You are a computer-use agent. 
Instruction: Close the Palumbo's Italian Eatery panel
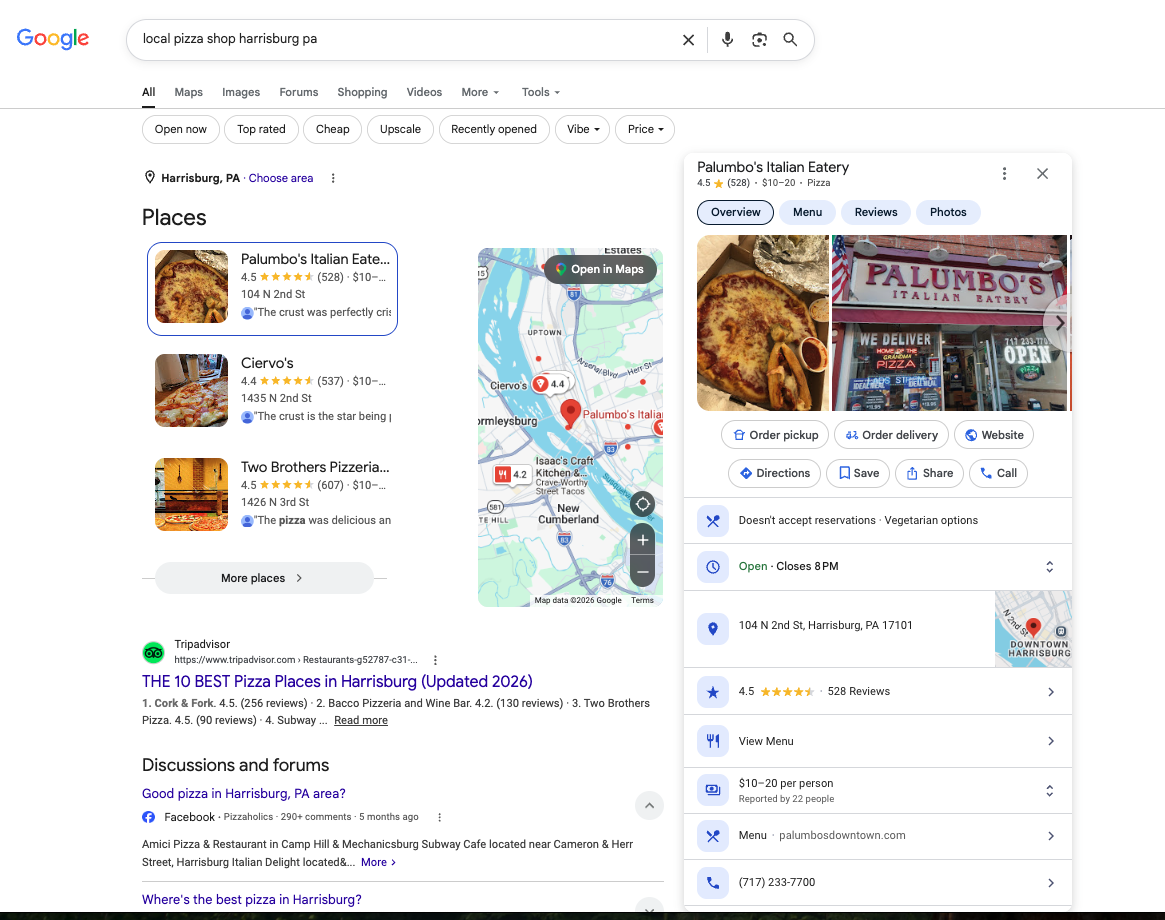pyautogui.click(x=1042, y=173)
